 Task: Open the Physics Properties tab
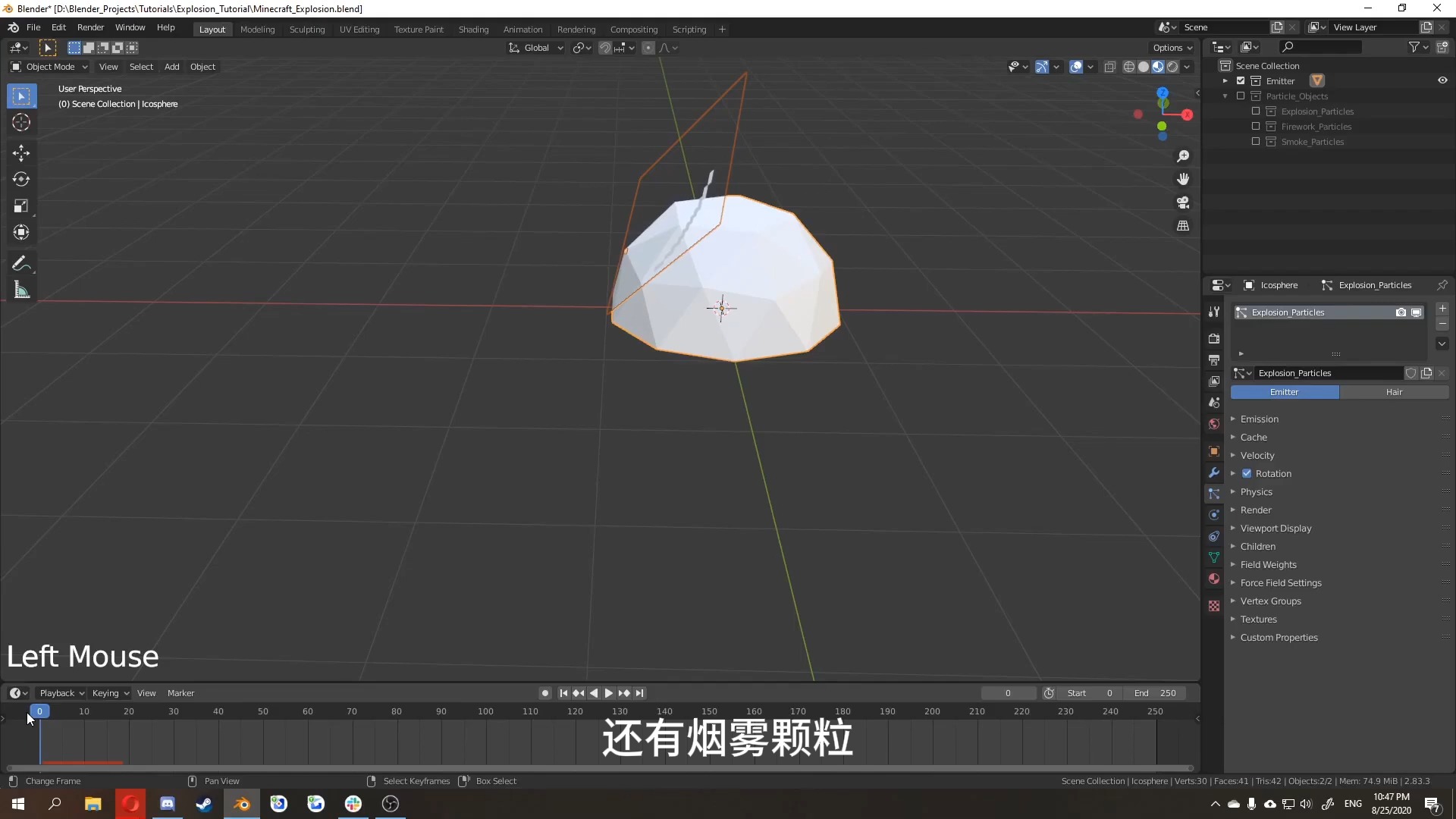tap(1214, 515)
